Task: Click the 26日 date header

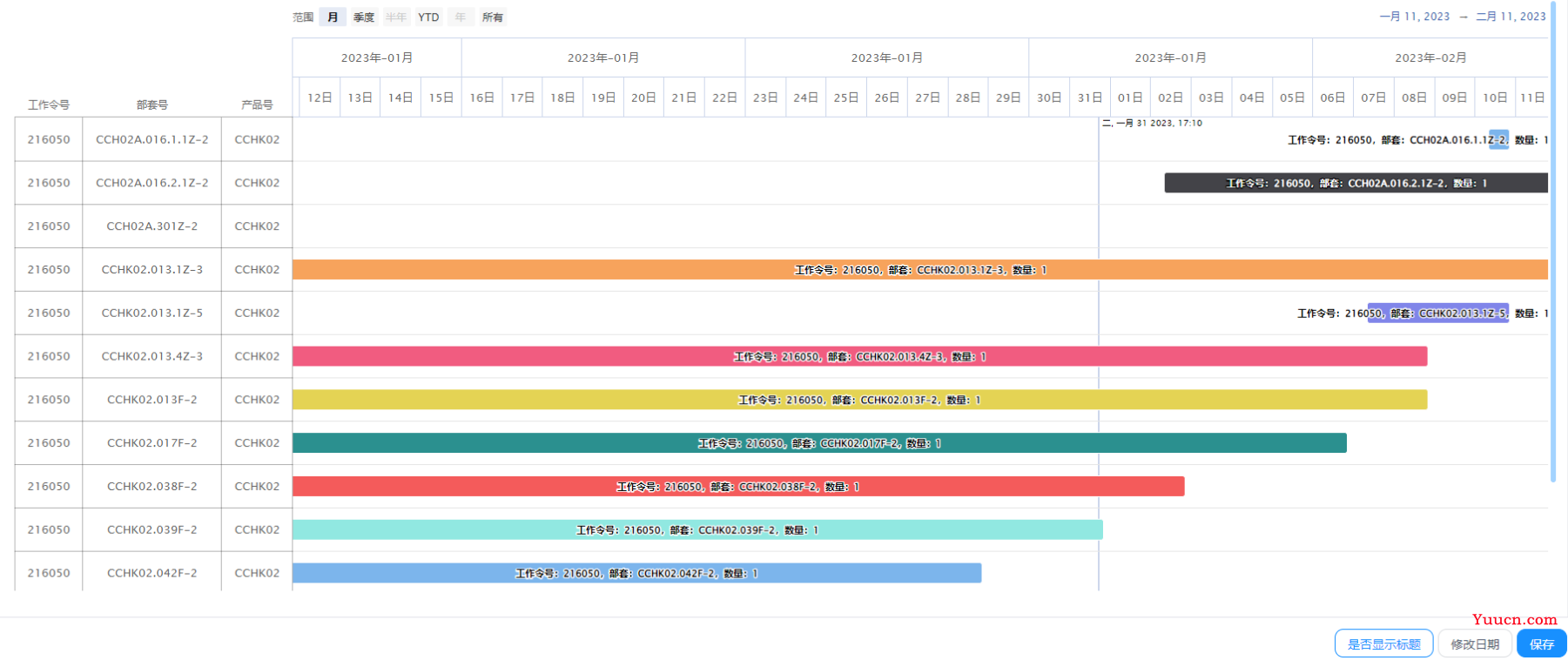Action: point(887,98)
